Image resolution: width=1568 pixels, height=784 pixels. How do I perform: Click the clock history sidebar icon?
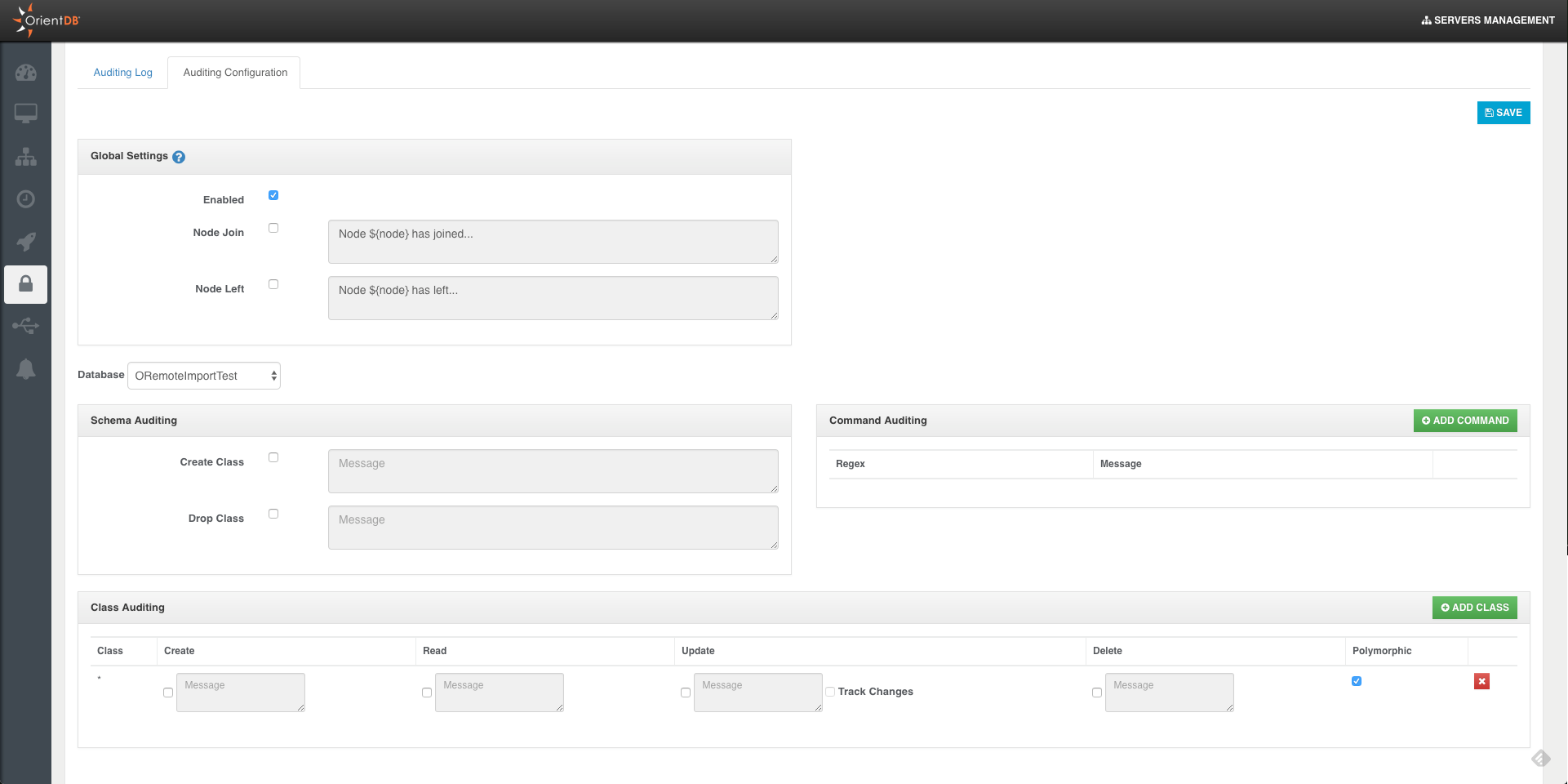(x=25, y=199)
